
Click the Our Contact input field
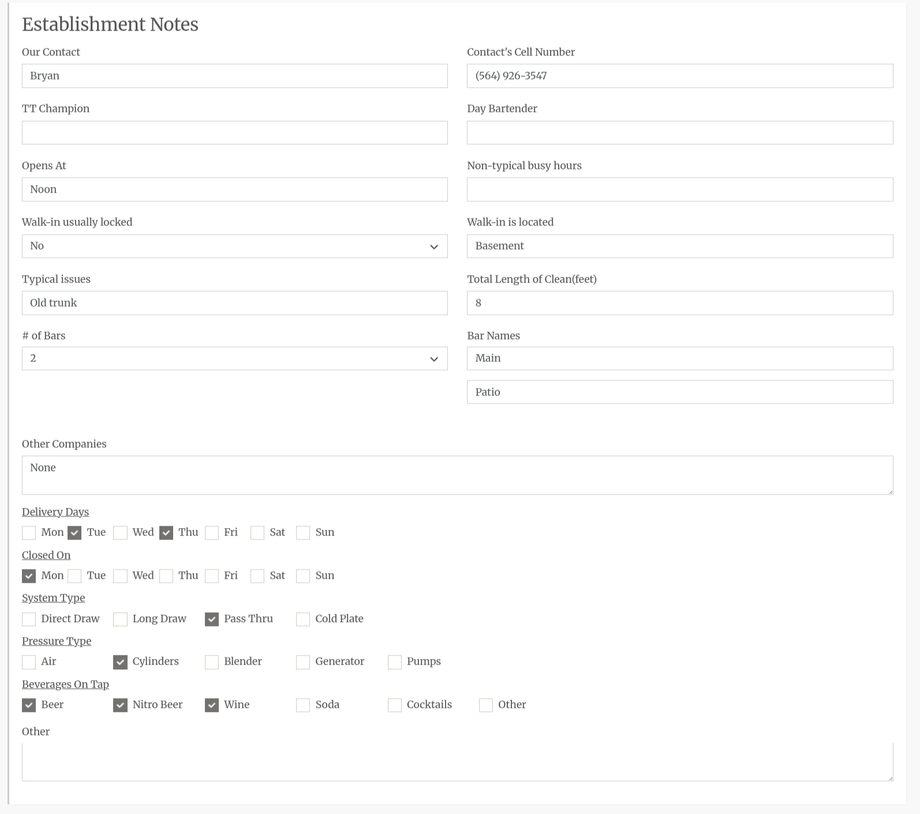pyautogui.click(x=234, y=76)
